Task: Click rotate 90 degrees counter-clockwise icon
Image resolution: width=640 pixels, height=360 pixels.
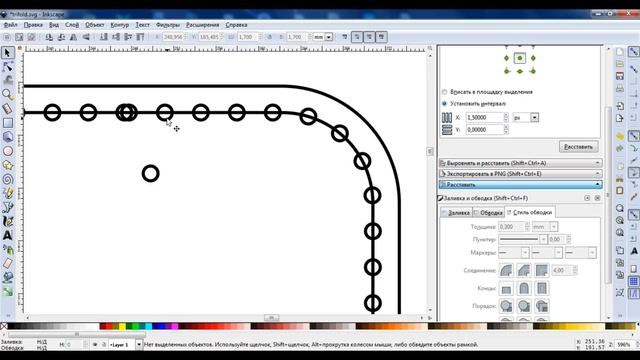Action: coord(49,37)
